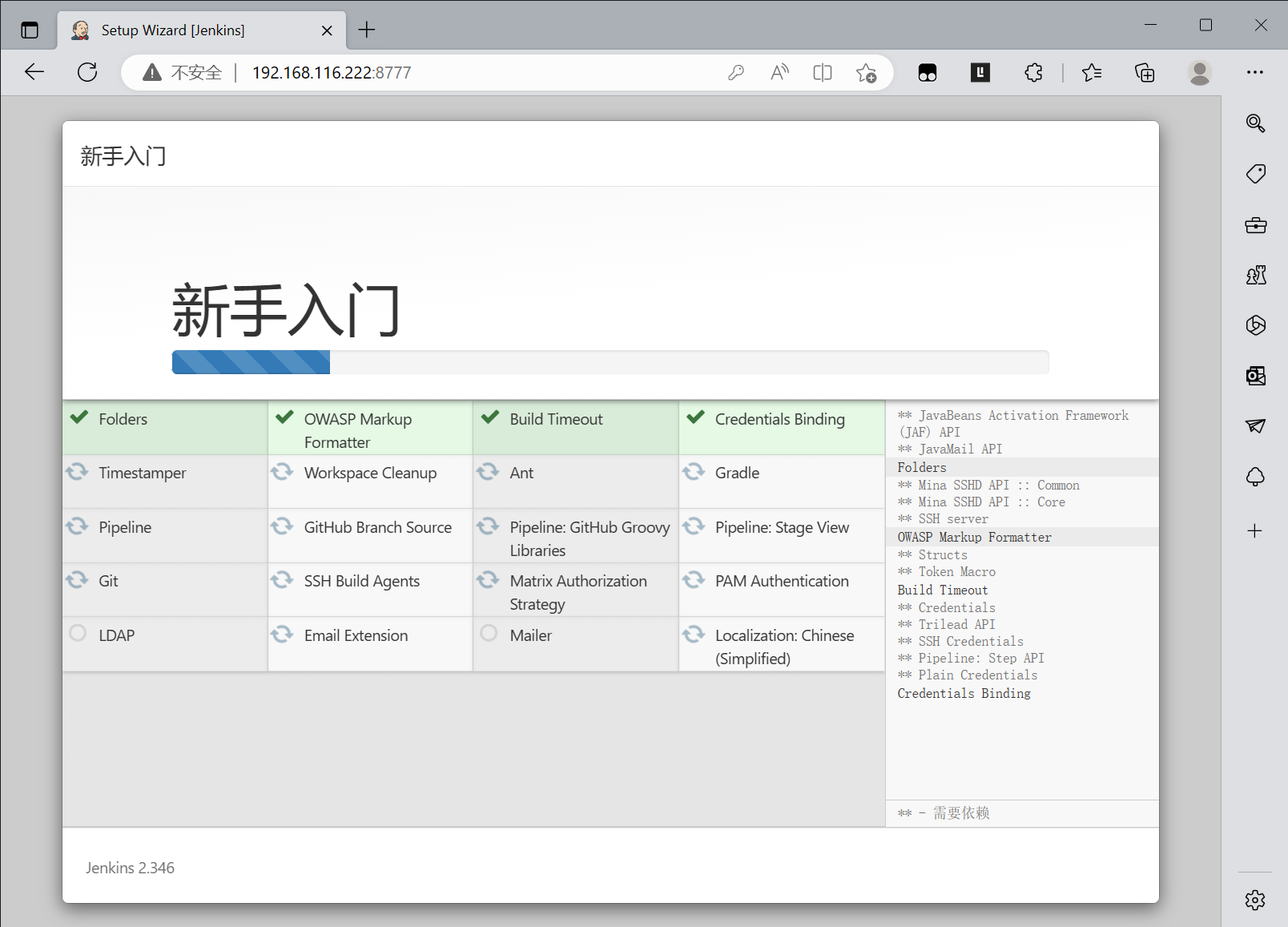
Task: Open the sidebar Tools briefcase icon
Action: pyautogui.click(x=1255, y=225)
